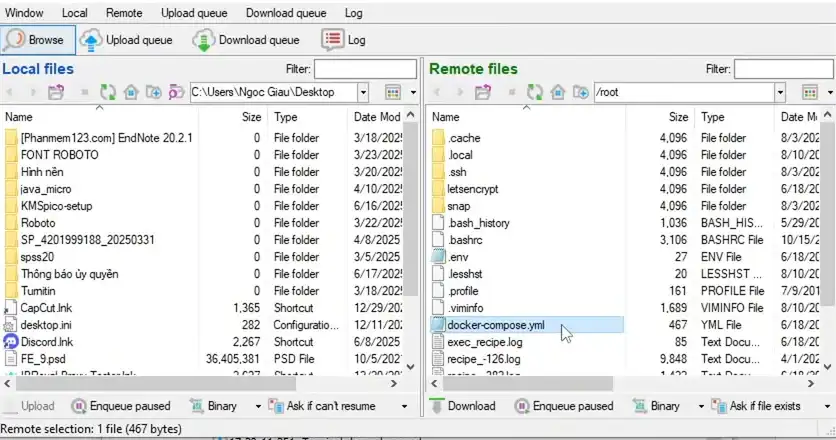Select docker-compose.yml in Remote files
The width and height of the screenshot is (836, 440).
(x=526, y=325)
